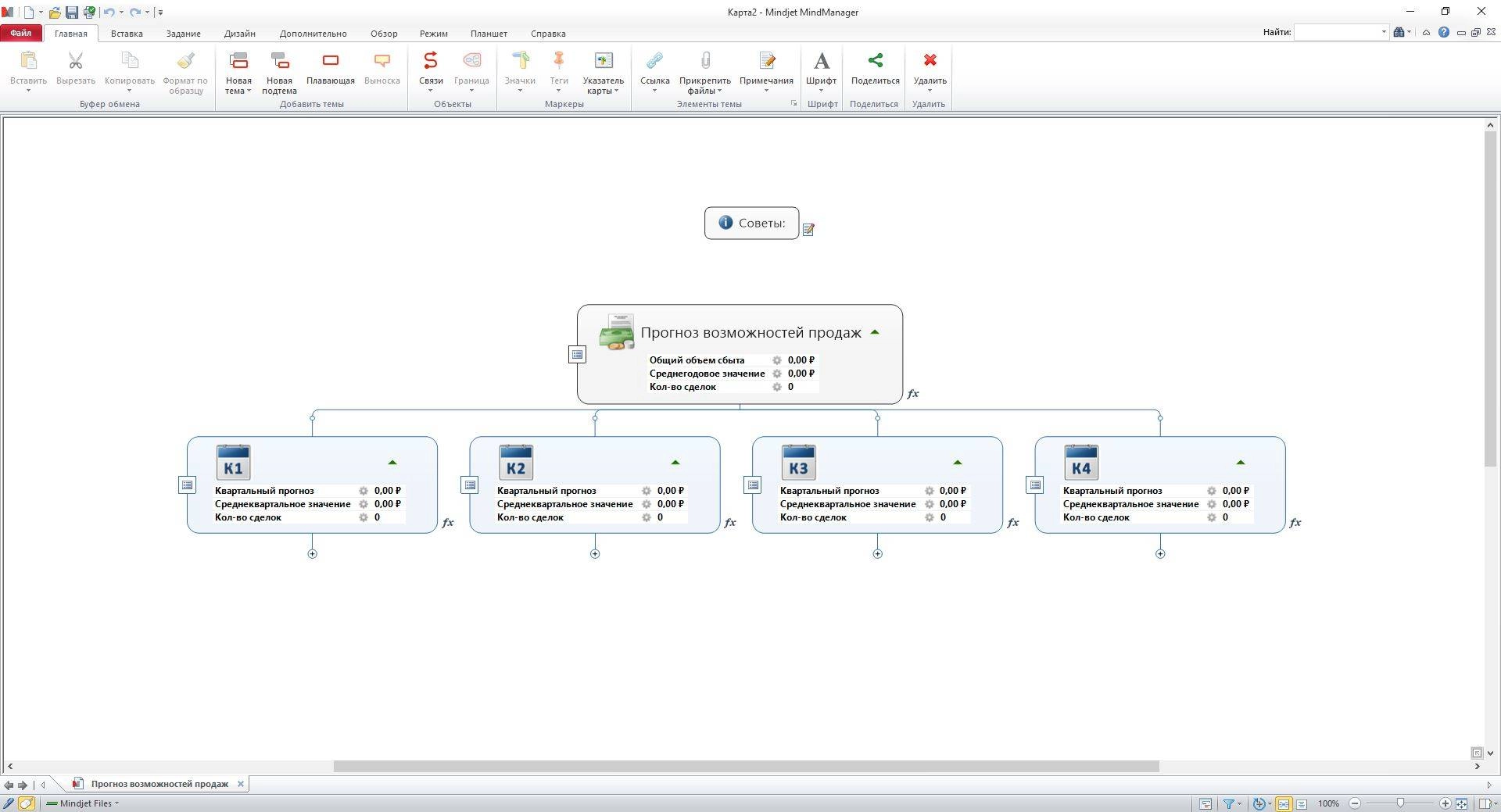The height and width of the screenshot is (812, 1501).
Task: Open the fx formula icon of main topic
Action: (912, 393)
